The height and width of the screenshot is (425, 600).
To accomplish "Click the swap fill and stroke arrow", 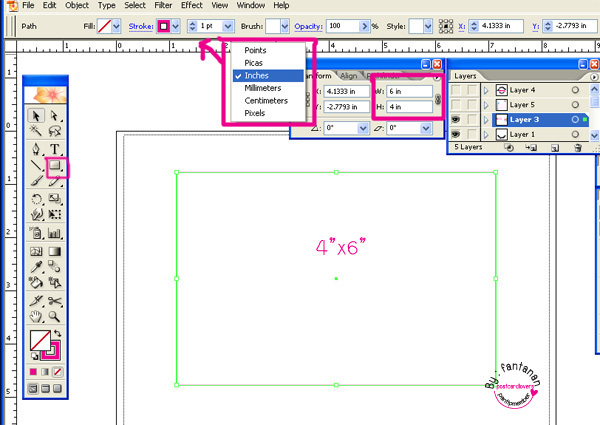I will (x=57, y=334).
